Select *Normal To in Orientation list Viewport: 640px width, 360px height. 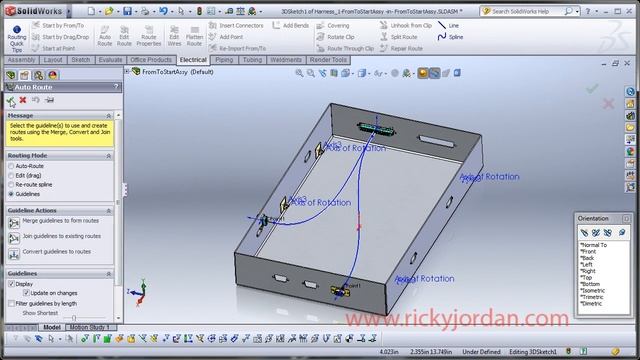pos(593,245)
